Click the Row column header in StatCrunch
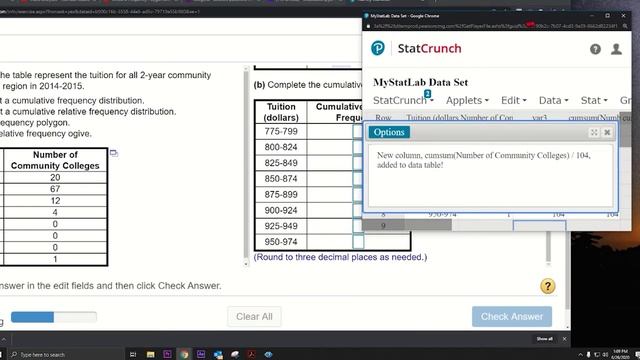 pyautogui.click(x=383, y=117)
